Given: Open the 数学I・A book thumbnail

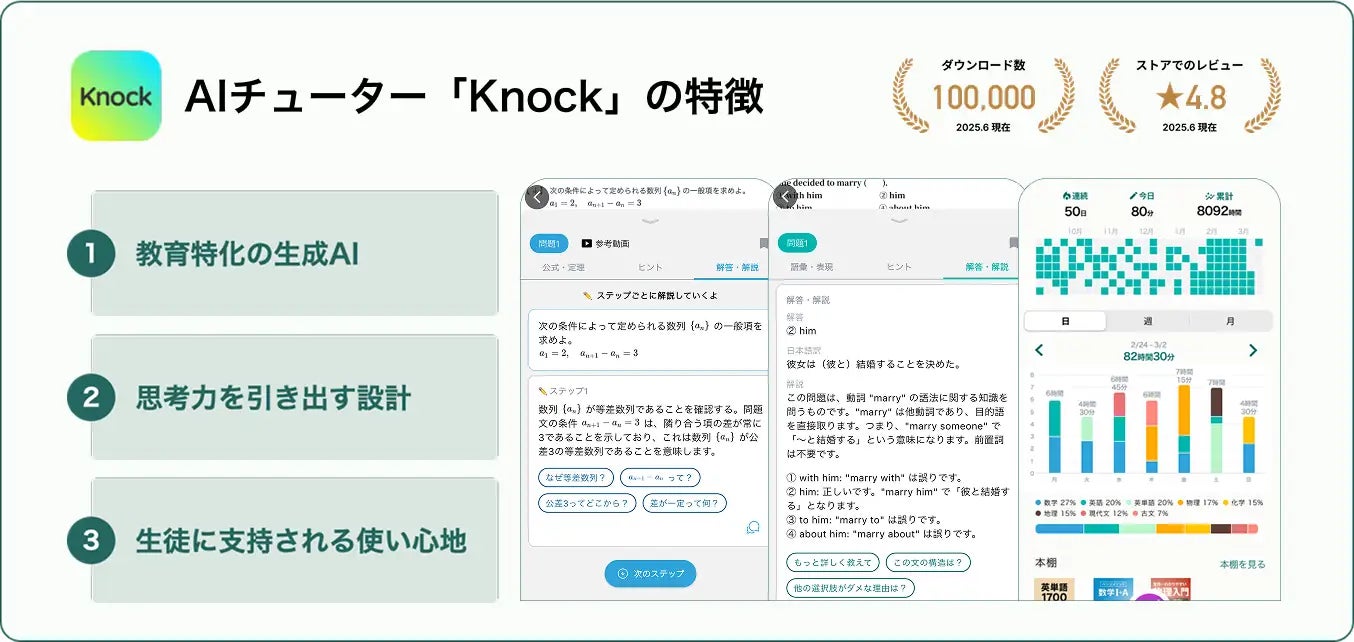Looking at the screenshot, I should tap(1113, 588).
